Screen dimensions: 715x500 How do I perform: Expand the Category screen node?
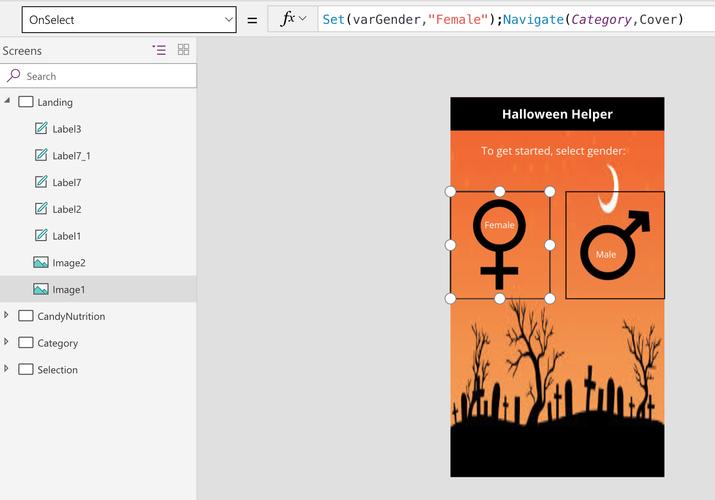(8, 342)
